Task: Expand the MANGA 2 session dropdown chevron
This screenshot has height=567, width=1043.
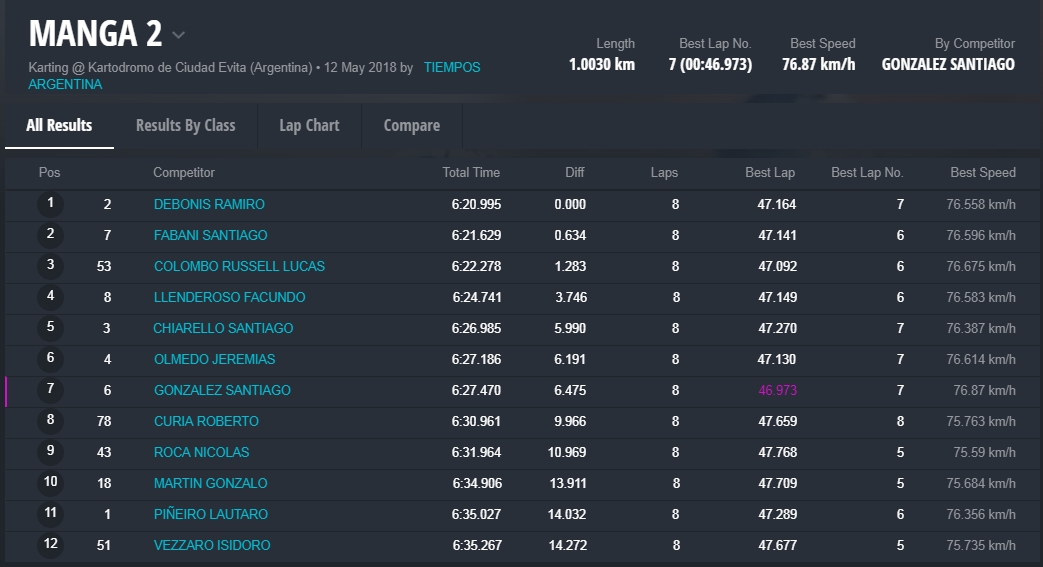Action: (x=178, y=36)
